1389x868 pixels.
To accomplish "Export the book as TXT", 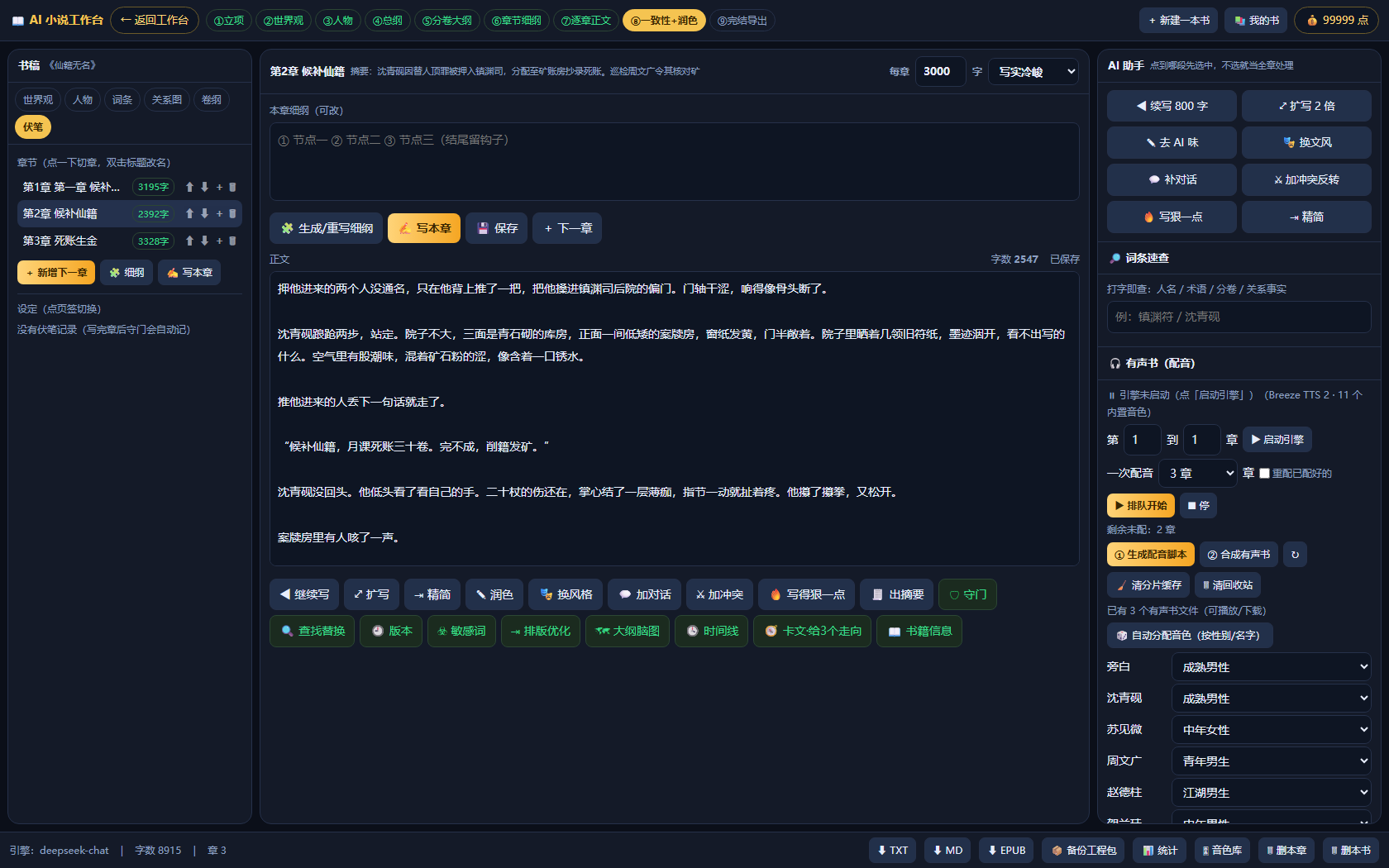I will pyautogui.click(x=892, y=850).
